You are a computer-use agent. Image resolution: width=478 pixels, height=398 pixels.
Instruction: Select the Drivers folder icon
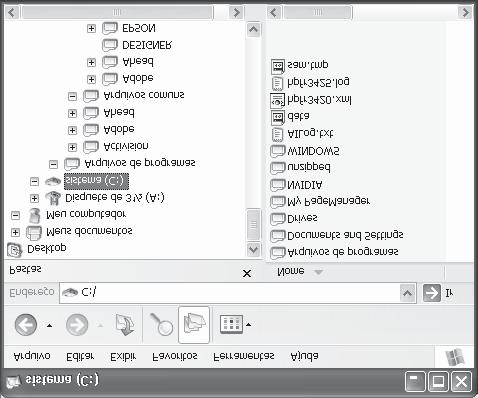pyautogui.click(x=278, y=219)
